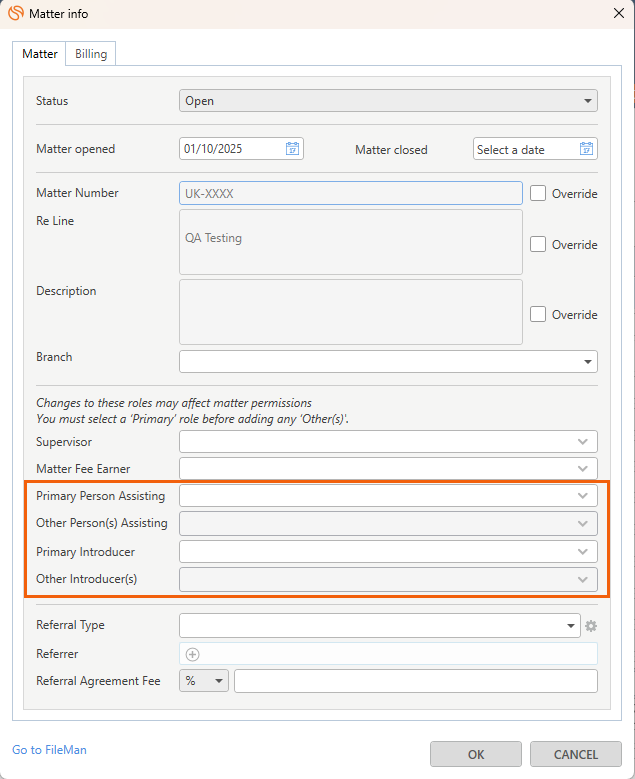Open the Branch dropdown list
Image resolution: width=635 pixels, height=779 pixels.
[587, 362]
